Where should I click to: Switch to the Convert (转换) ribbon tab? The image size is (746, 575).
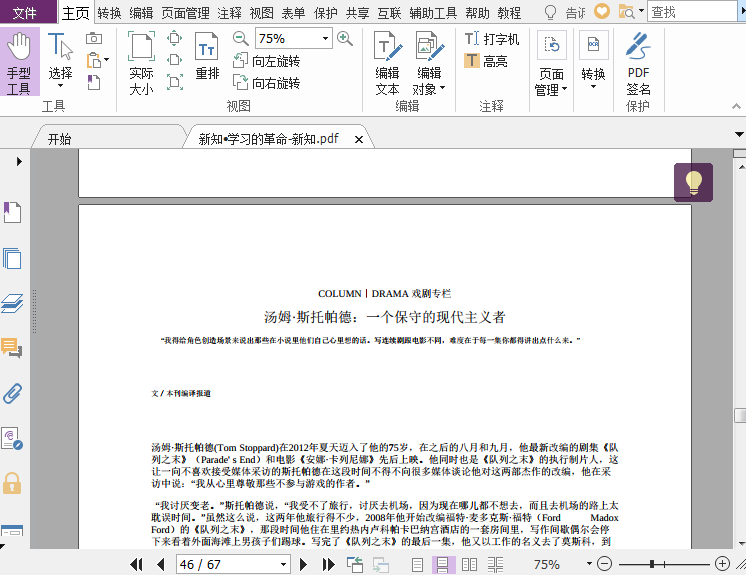coord(109,13)
